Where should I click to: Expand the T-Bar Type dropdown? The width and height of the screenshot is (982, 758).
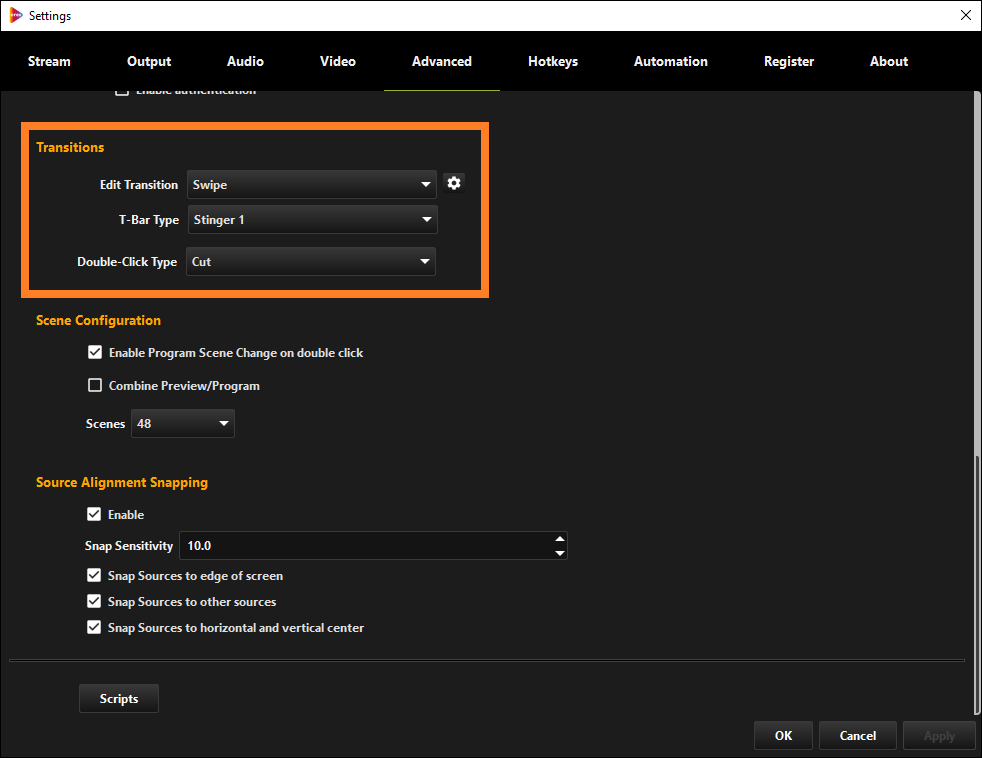tap(312, 220)
